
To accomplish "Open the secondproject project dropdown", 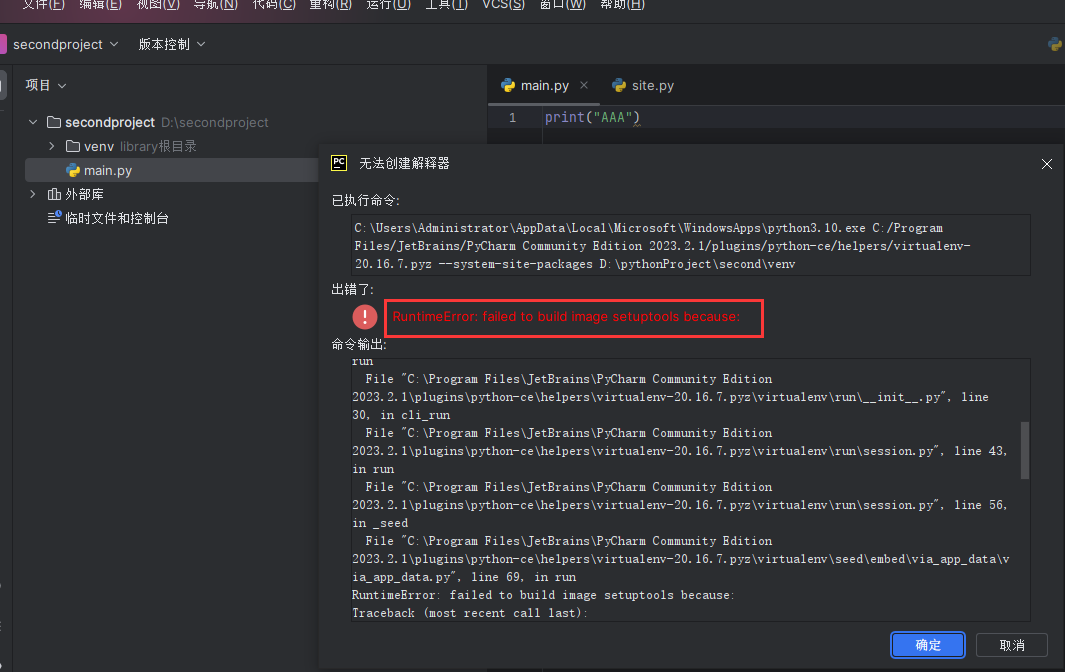I will pos(65,44).
